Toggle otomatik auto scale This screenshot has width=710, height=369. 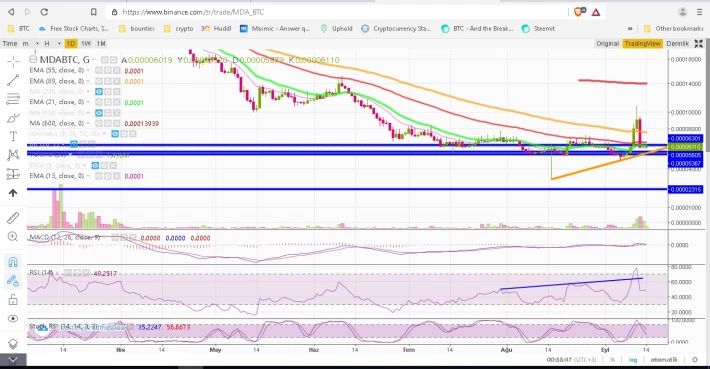coord(664,359)
